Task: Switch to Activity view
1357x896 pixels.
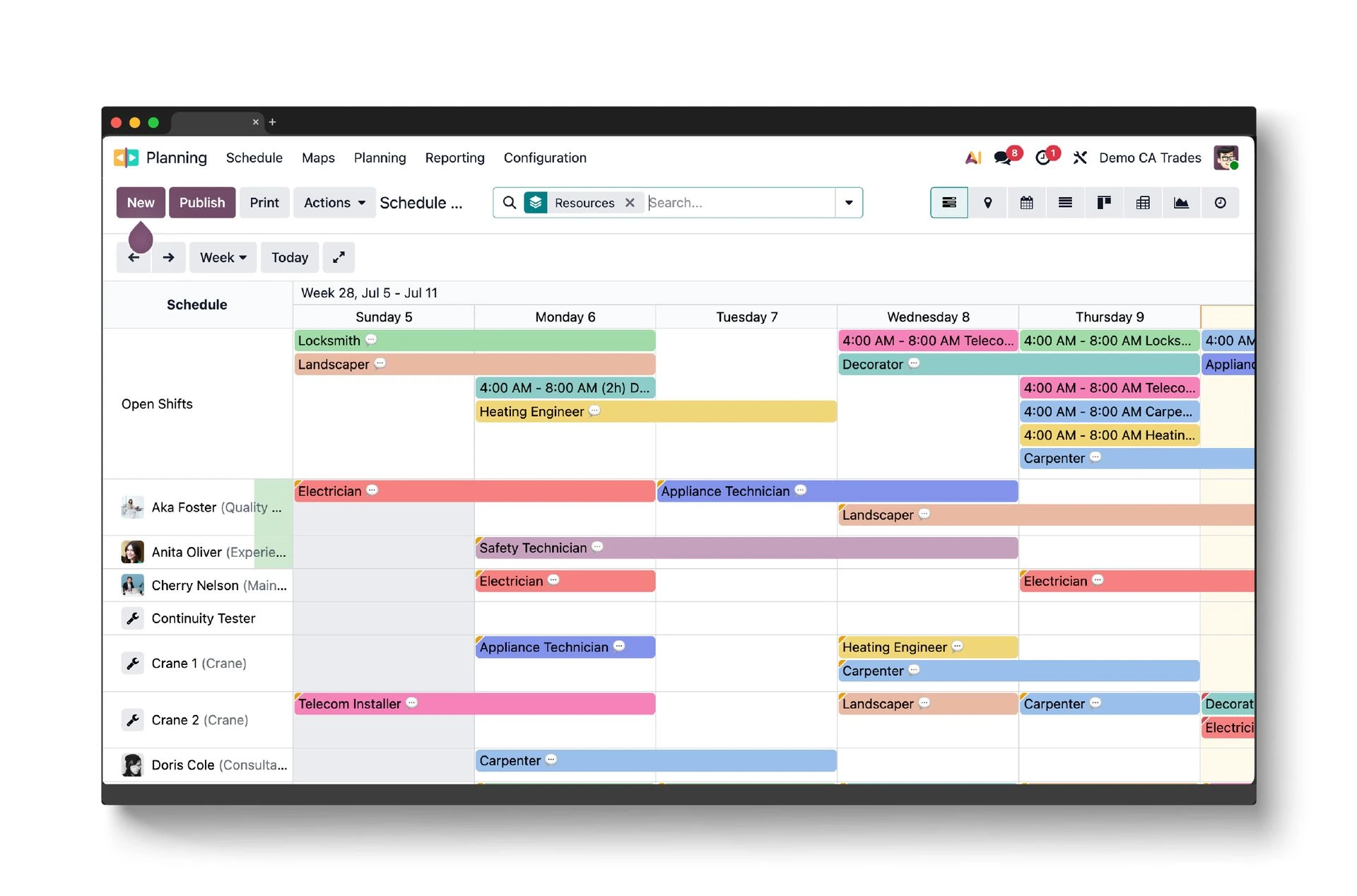Action: [x=1220, y=203]
